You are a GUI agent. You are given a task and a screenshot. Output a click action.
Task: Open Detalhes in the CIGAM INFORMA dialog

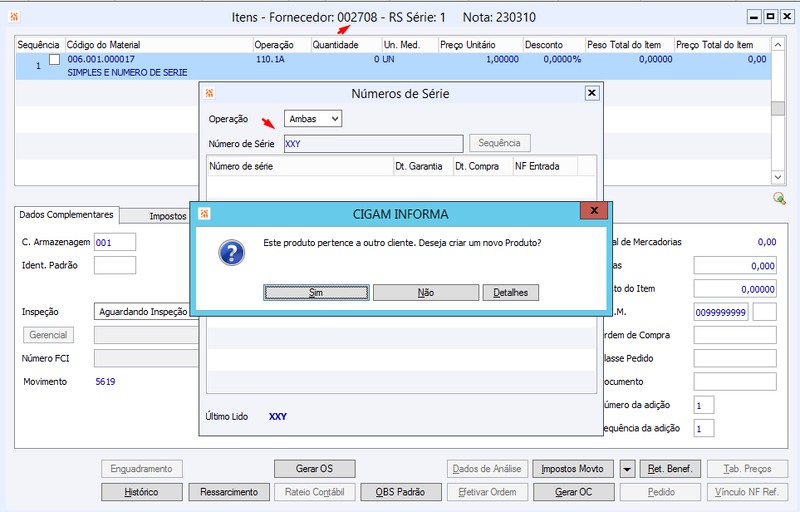pos(510,293)
